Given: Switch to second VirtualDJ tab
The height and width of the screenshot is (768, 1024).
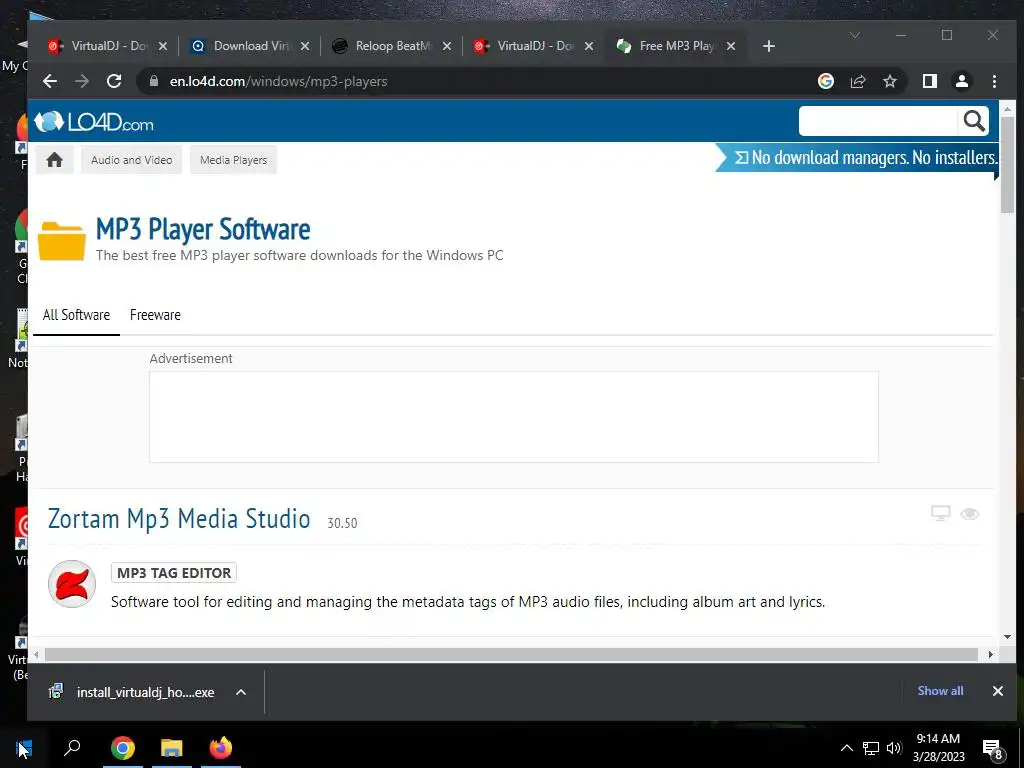Looking at the screenshot, I should pyautogui.click(x=534, y=46).
